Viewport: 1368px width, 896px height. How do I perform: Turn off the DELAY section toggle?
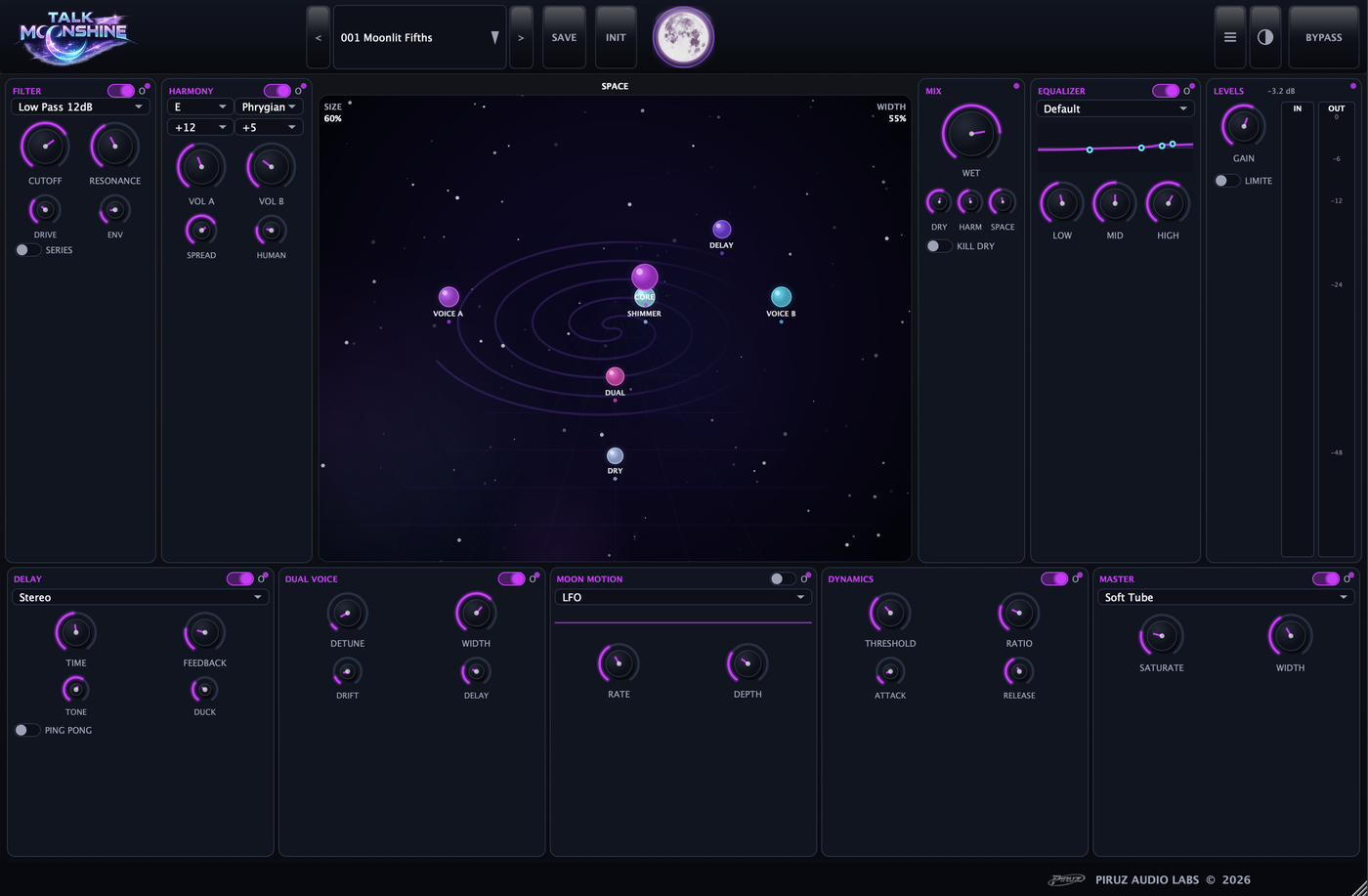point(240,578)
